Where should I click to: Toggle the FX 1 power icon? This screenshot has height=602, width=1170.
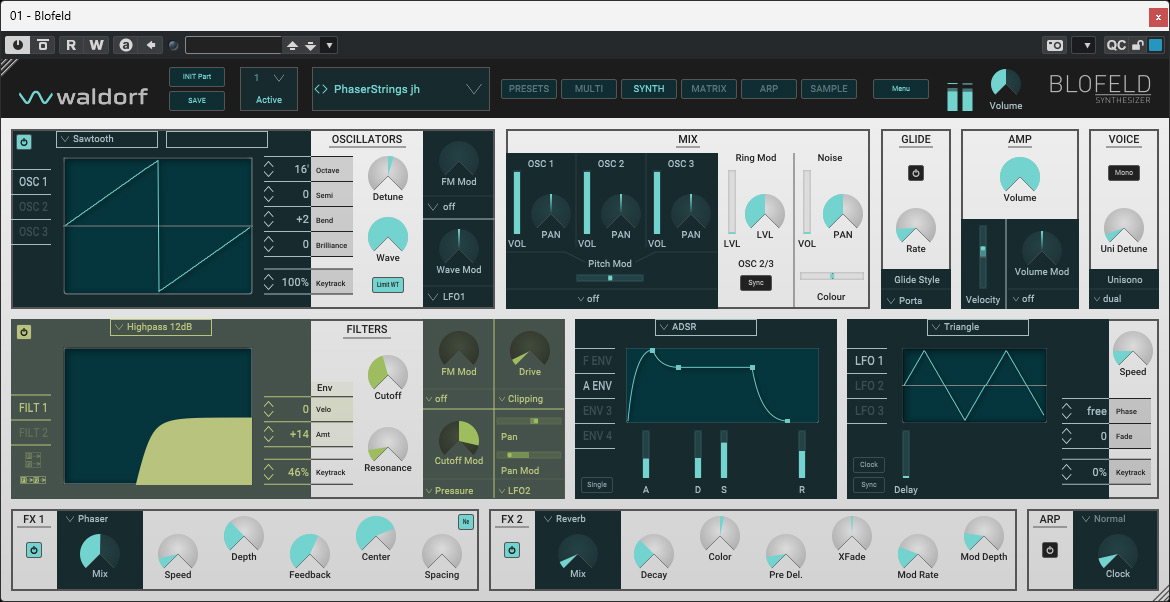(34, 551)
